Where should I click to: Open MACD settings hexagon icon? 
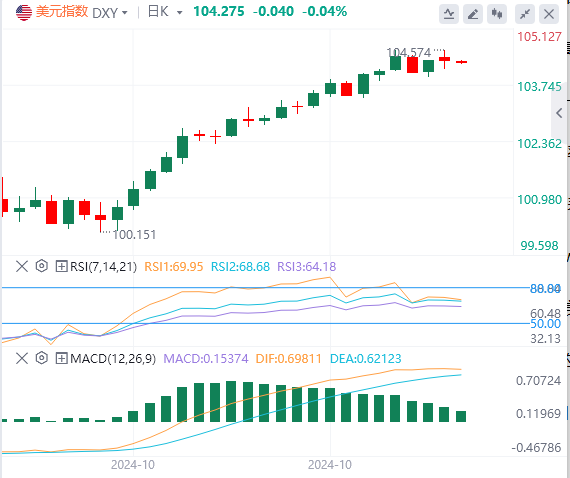click(x=42, y=358)
